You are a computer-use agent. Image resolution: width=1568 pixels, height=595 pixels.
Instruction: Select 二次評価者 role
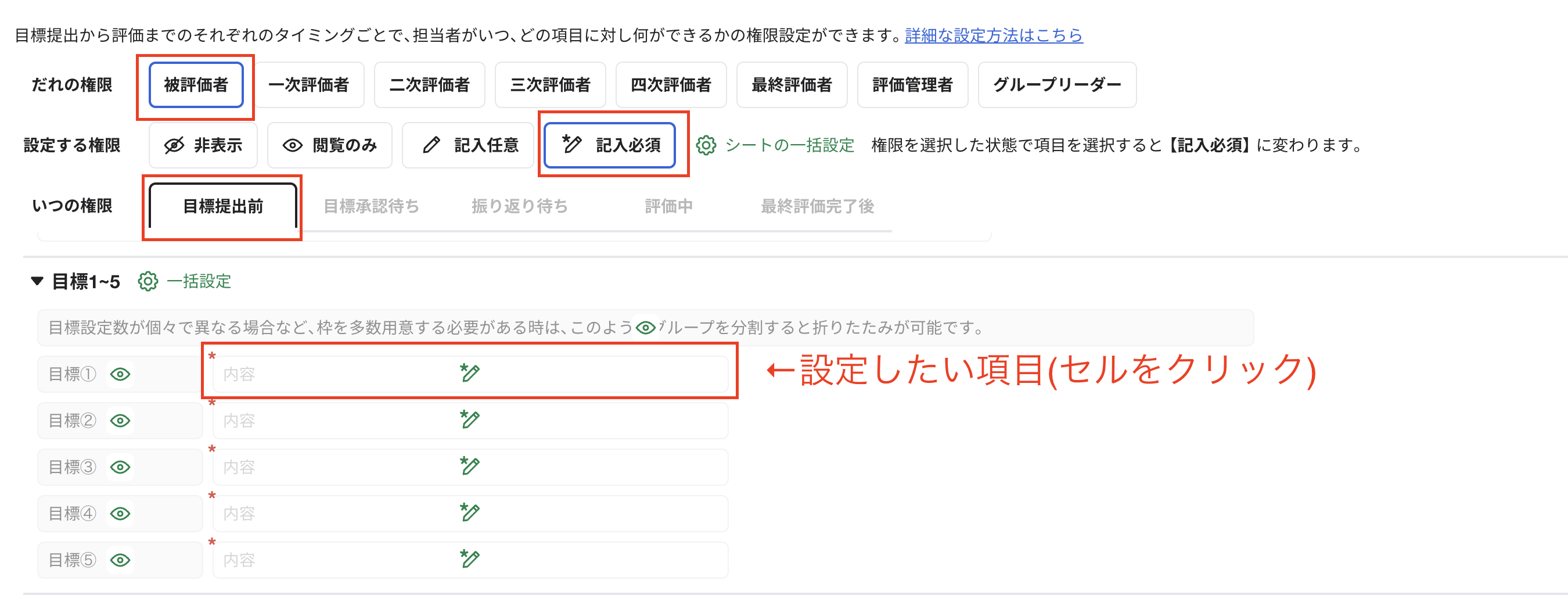point(429,85)
